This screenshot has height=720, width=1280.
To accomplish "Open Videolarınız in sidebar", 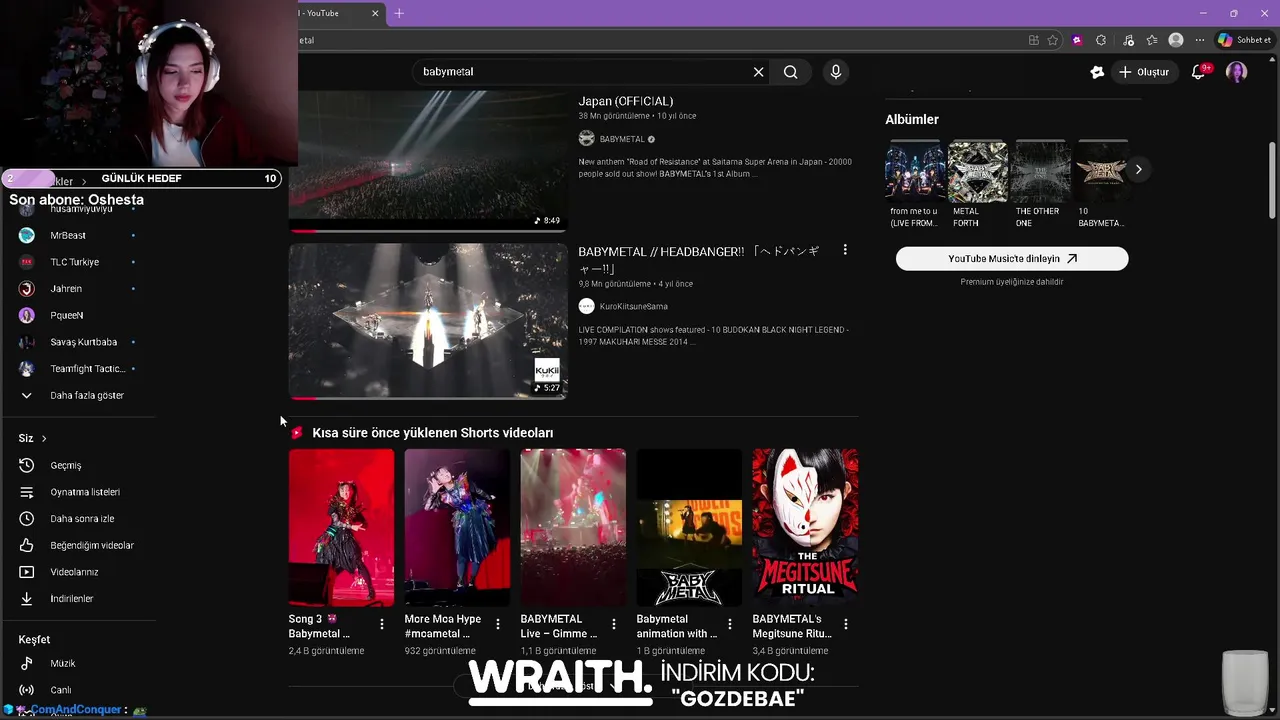I will (x=78, y=572).
